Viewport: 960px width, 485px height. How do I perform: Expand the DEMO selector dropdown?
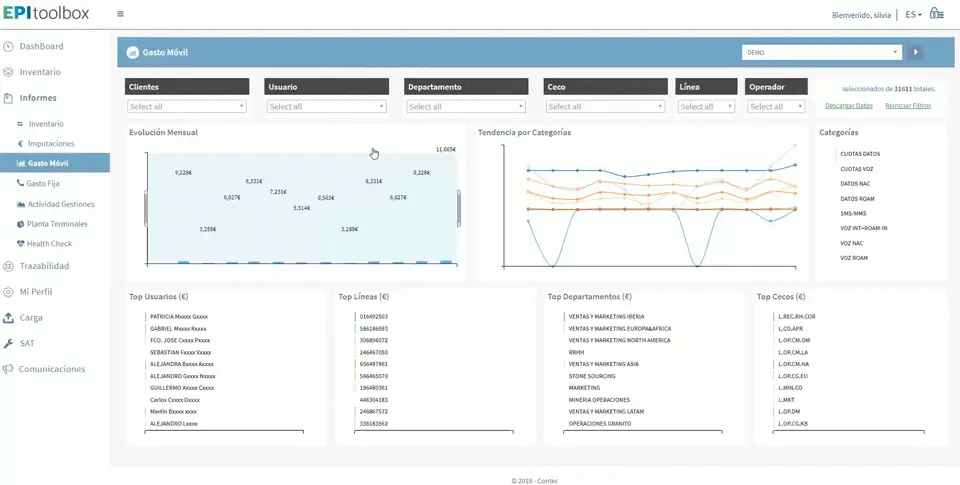pos(822,53)
